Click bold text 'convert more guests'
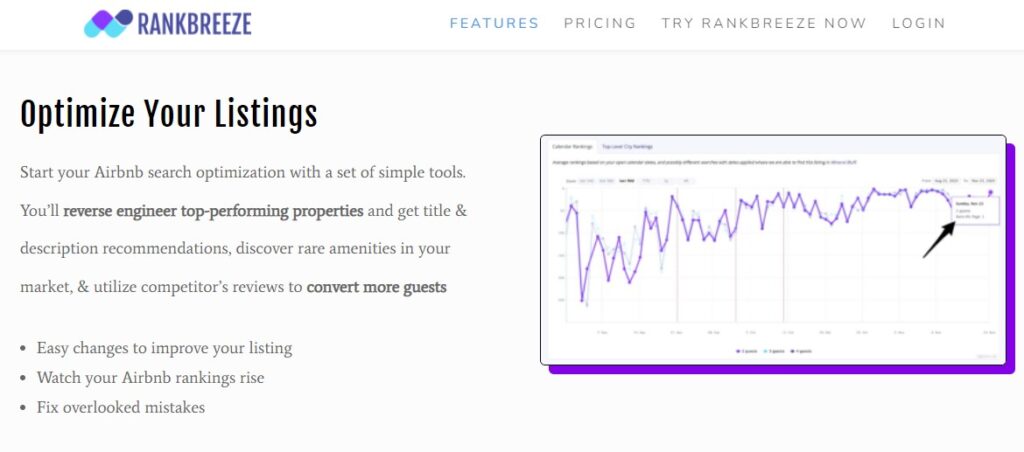 [377, 287]
